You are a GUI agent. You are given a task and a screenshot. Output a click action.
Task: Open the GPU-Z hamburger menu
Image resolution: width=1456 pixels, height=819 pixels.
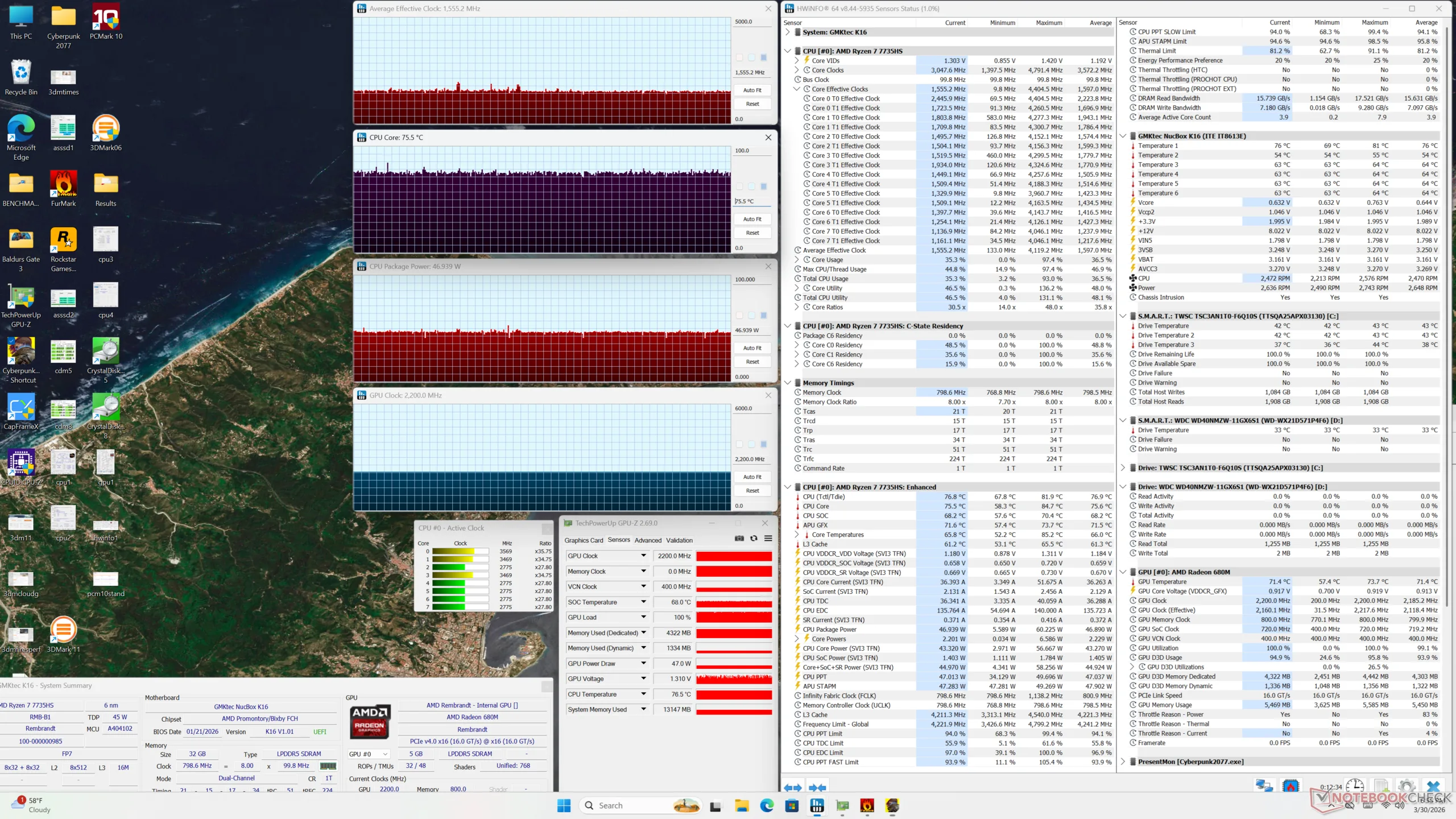click(x=768, y=539)
